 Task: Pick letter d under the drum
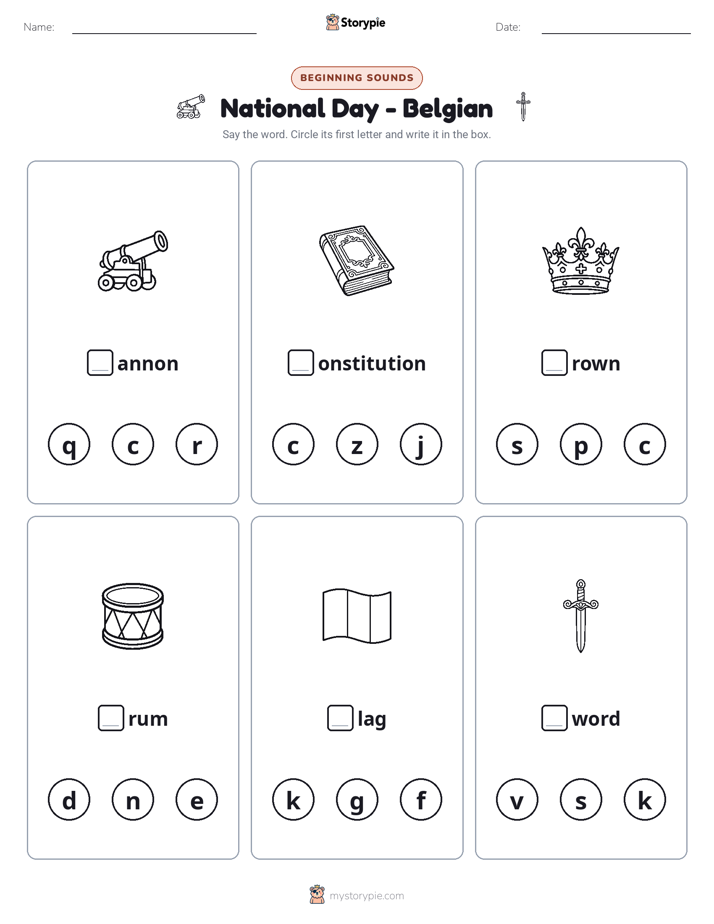[x=69, y=800]
